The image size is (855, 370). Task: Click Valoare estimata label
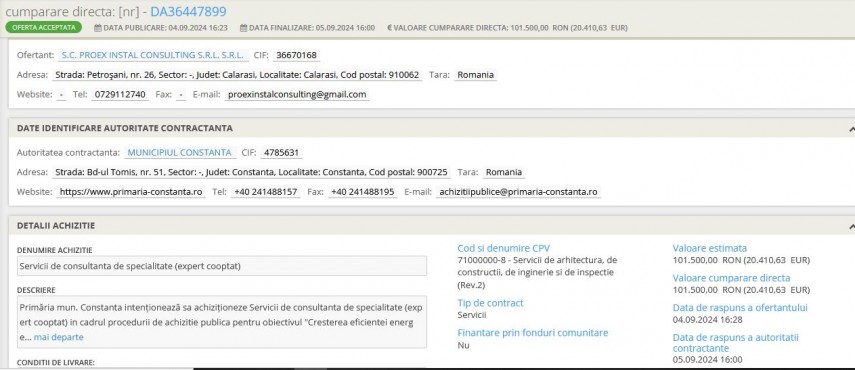709,248
